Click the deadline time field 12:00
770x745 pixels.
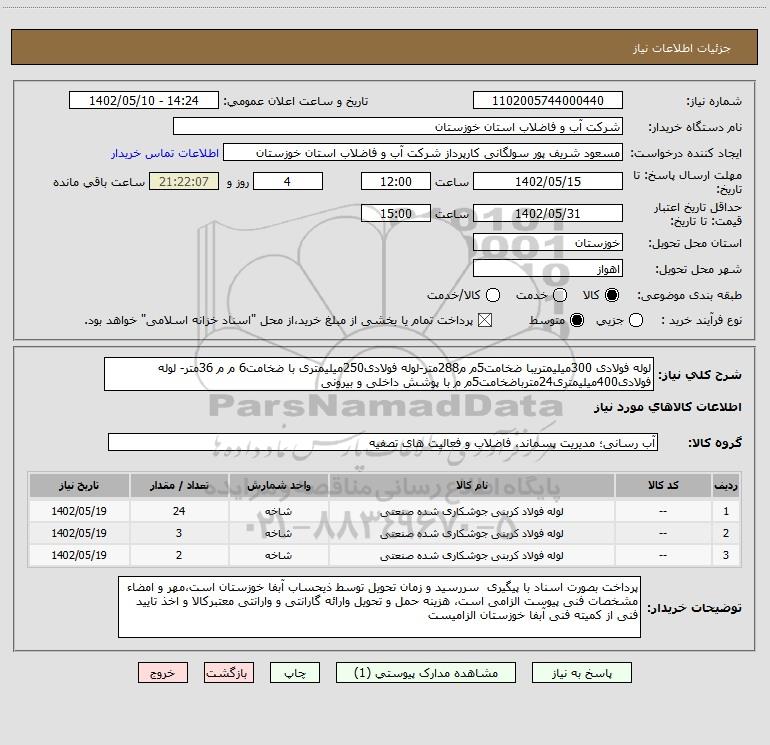click(x=396, y=181)
